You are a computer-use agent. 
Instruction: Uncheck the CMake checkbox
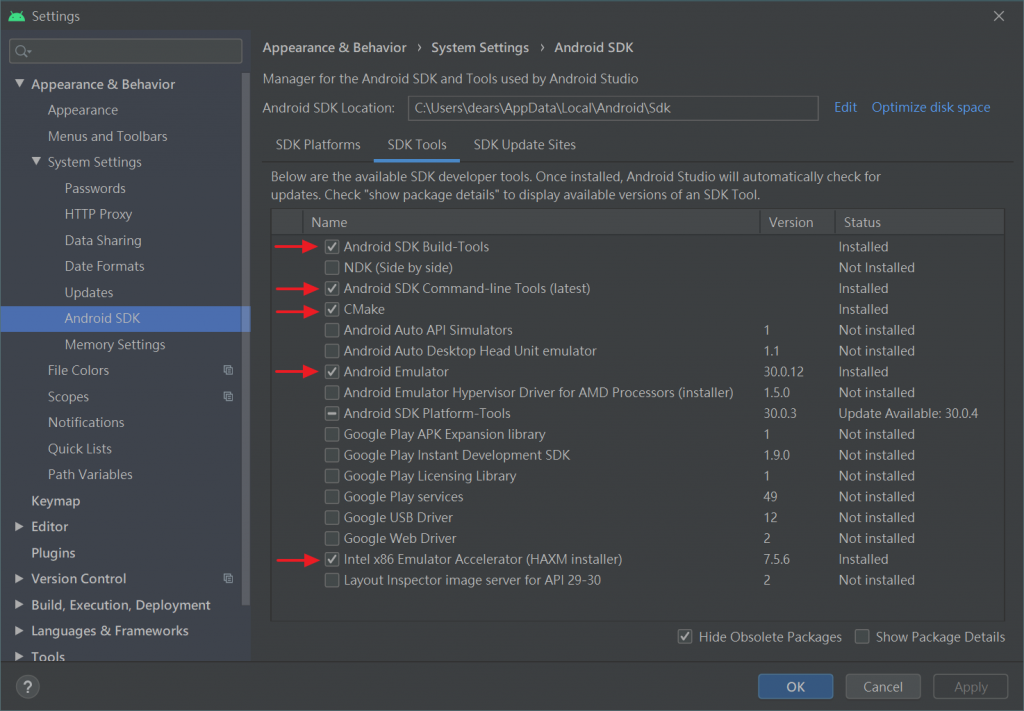tap(332, 309)
